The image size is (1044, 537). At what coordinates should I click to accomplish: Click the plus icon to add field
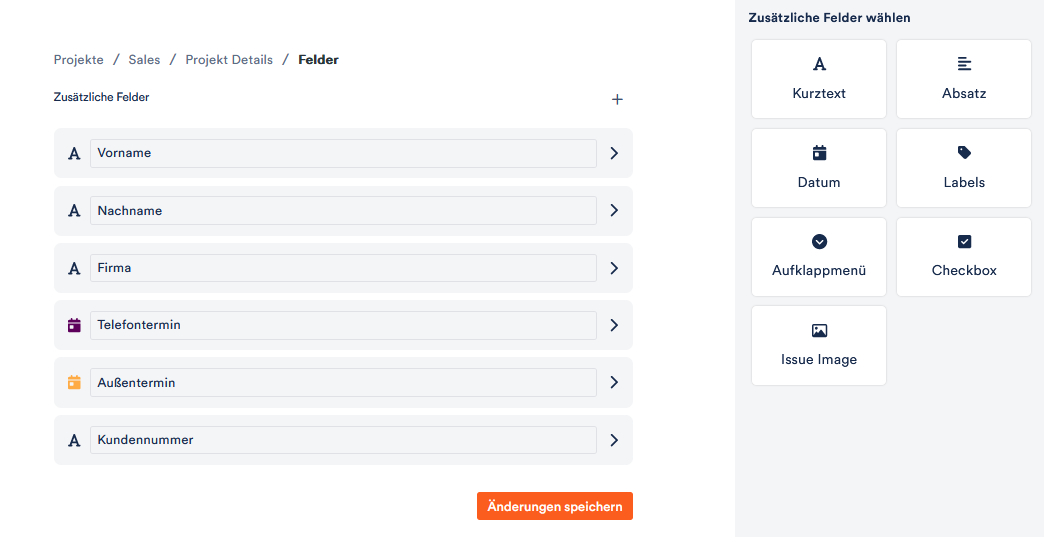click(617, 100)
